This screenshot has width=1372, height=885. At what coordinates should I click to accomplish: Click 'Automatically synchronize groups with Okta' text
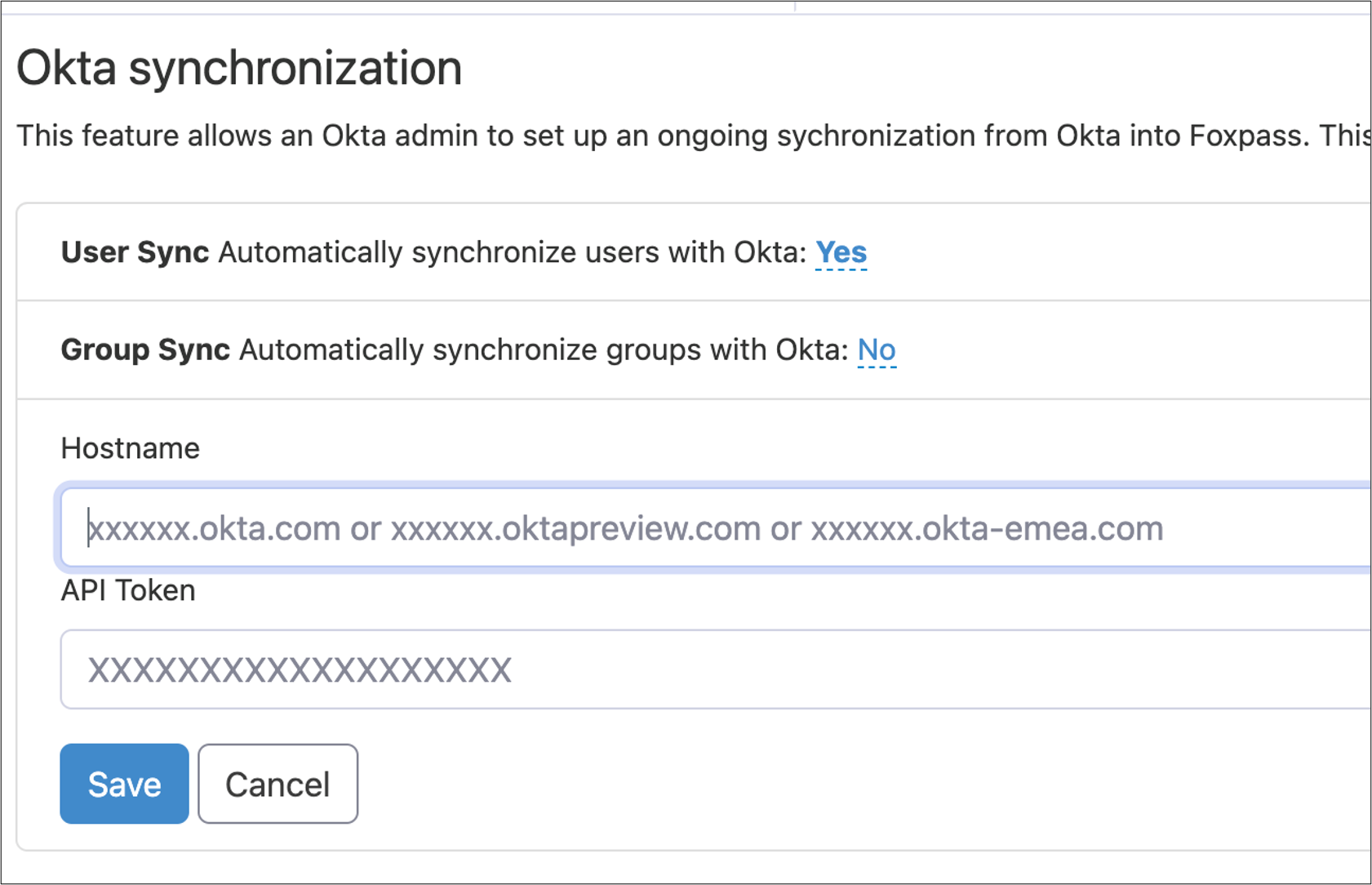(x=544, y=350)
